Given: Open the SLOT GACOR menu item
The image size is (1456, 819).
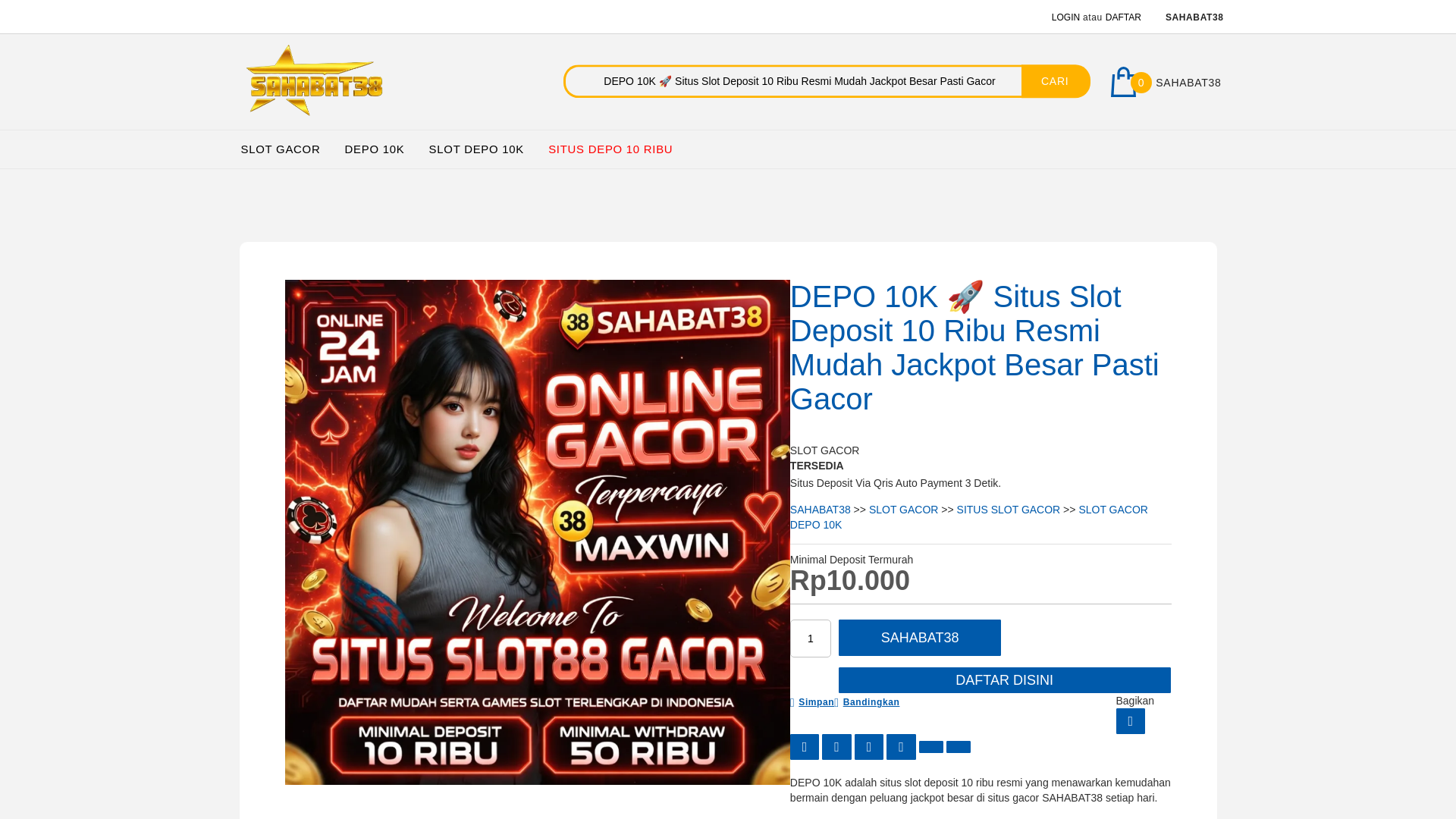Looking at the screenshot, I should [281, 149].
